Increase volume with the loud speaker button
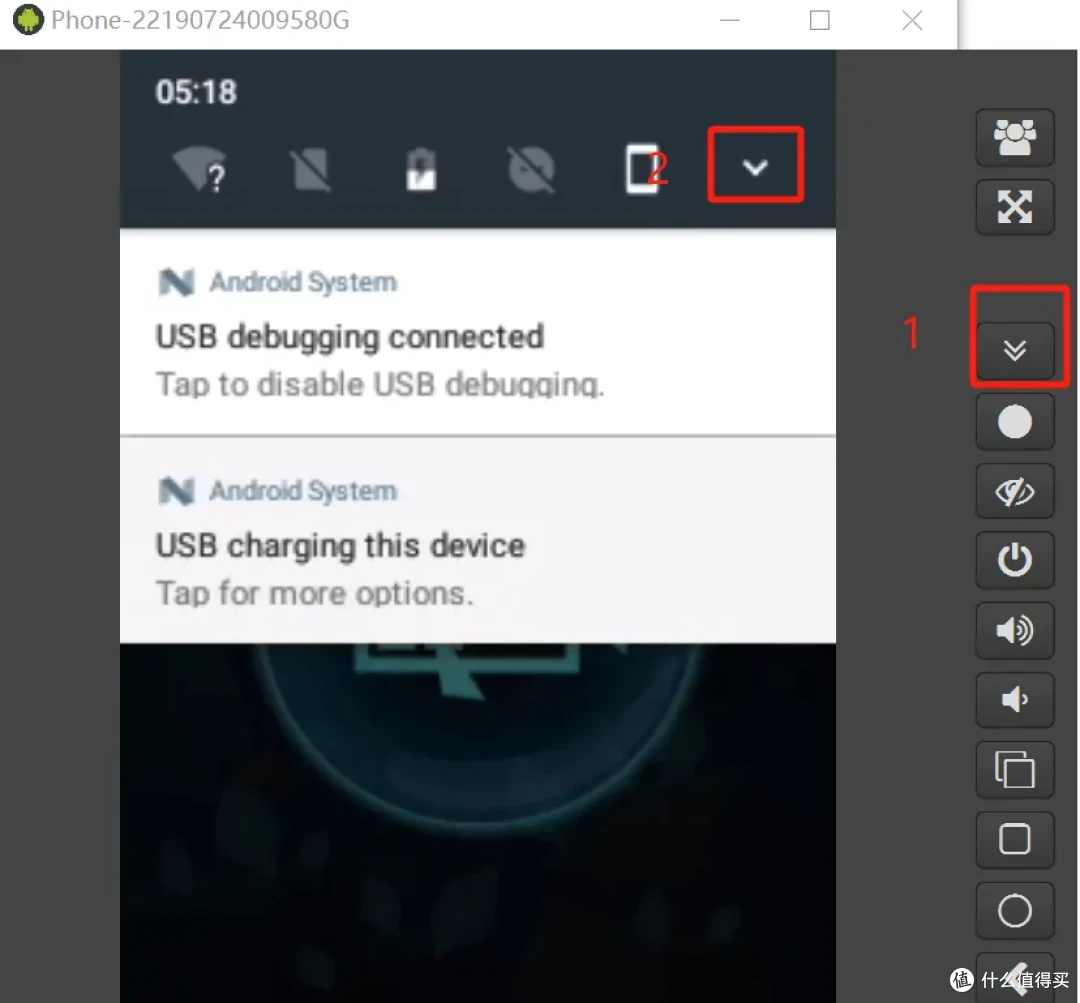The width and height of the screenshot is (1080, 1003). (1015, 630)
